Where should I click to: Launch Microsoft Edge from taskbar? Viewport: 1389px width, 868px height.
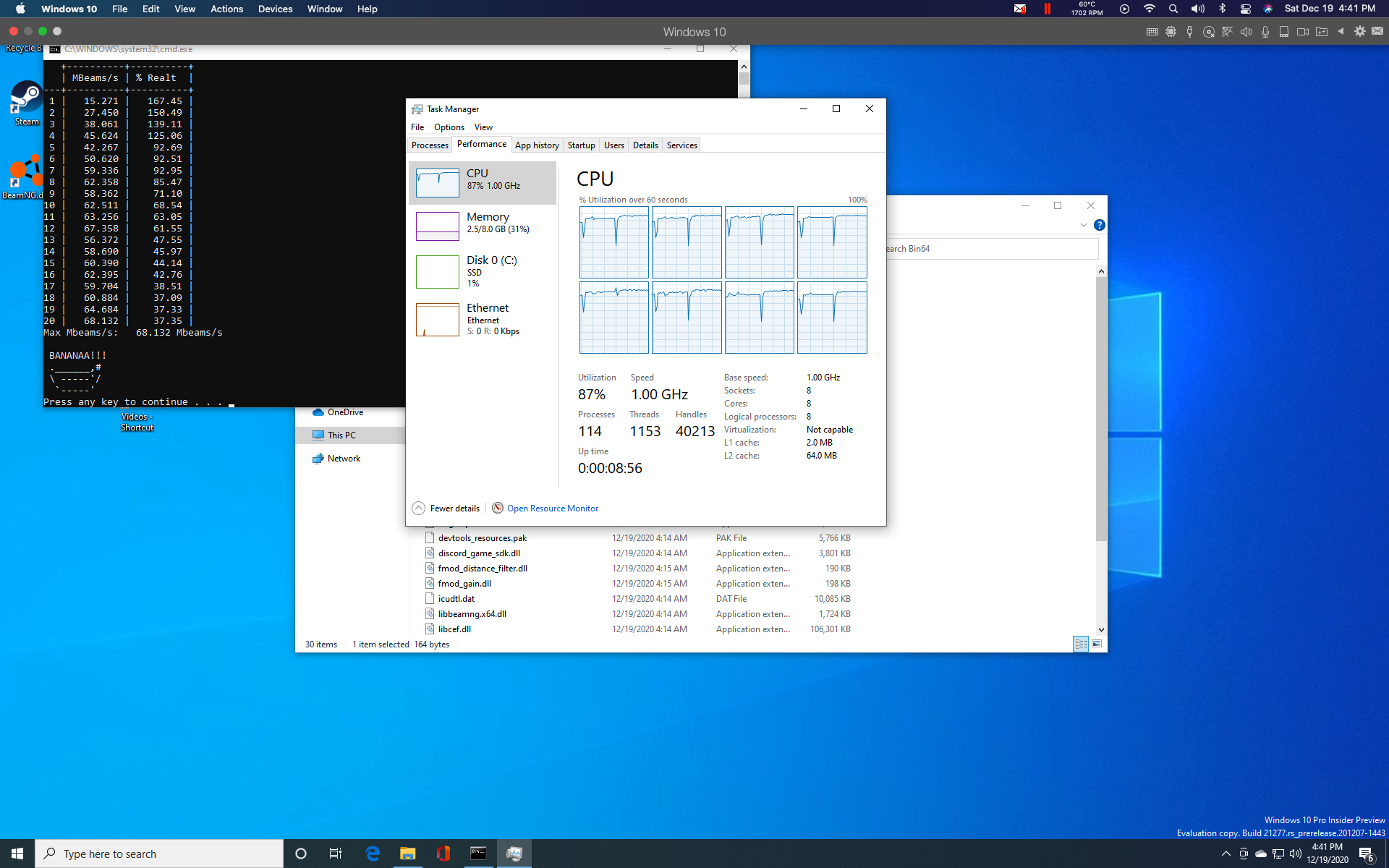click(373, 854)
